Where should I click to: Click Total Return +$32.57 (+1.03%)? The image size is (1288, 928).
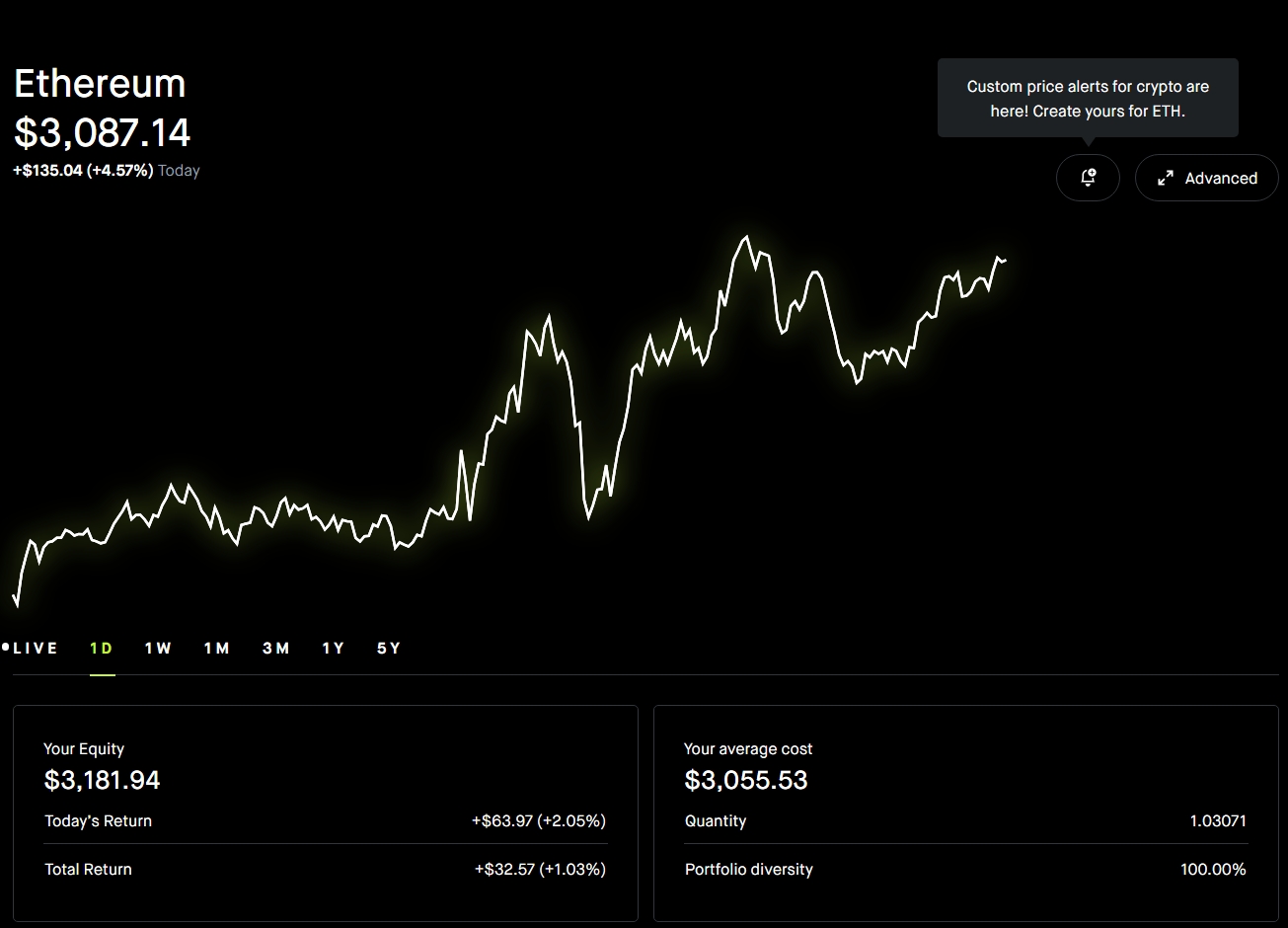pyautogui.click(x=540, y=869)
